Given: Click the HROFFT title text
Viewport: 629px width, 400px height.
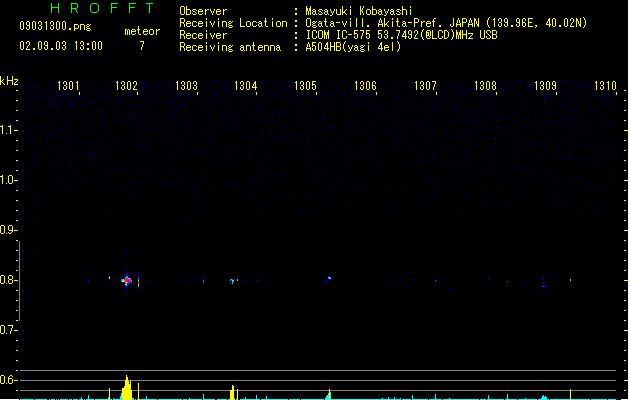Looking at the screenshot, I should [x=103, y=8].
